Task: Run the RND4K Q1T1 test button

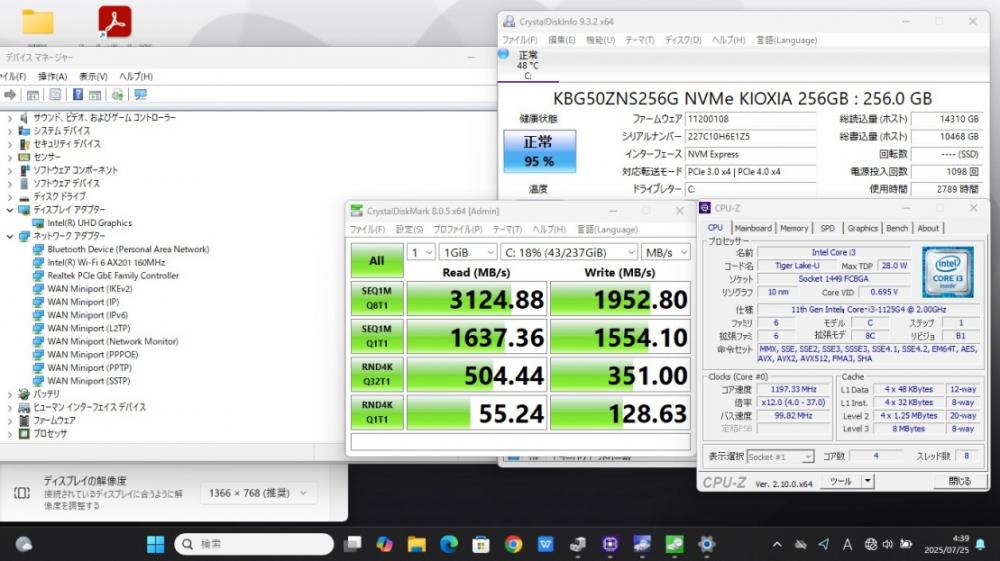Action: pos(376,412)
